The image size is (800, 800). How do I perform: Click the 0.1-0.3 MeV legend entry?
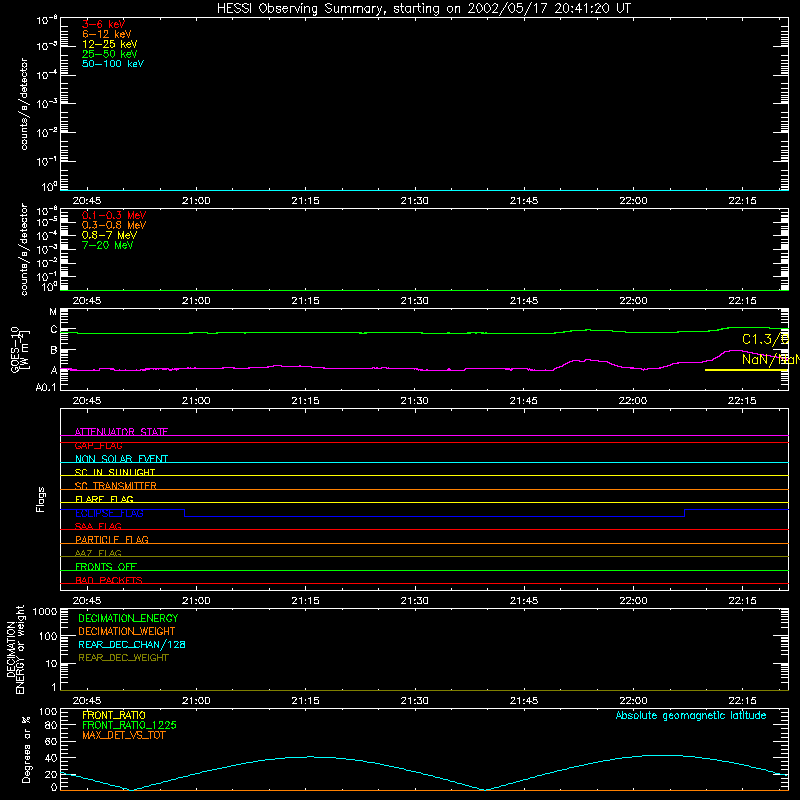114,215
